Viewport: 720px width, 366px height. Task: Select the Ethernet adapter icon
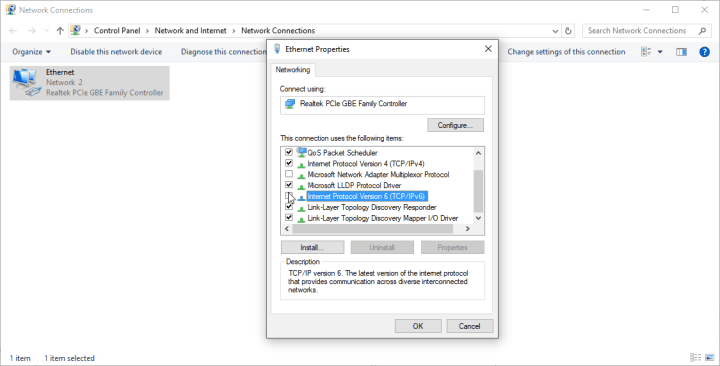[25, 83]
